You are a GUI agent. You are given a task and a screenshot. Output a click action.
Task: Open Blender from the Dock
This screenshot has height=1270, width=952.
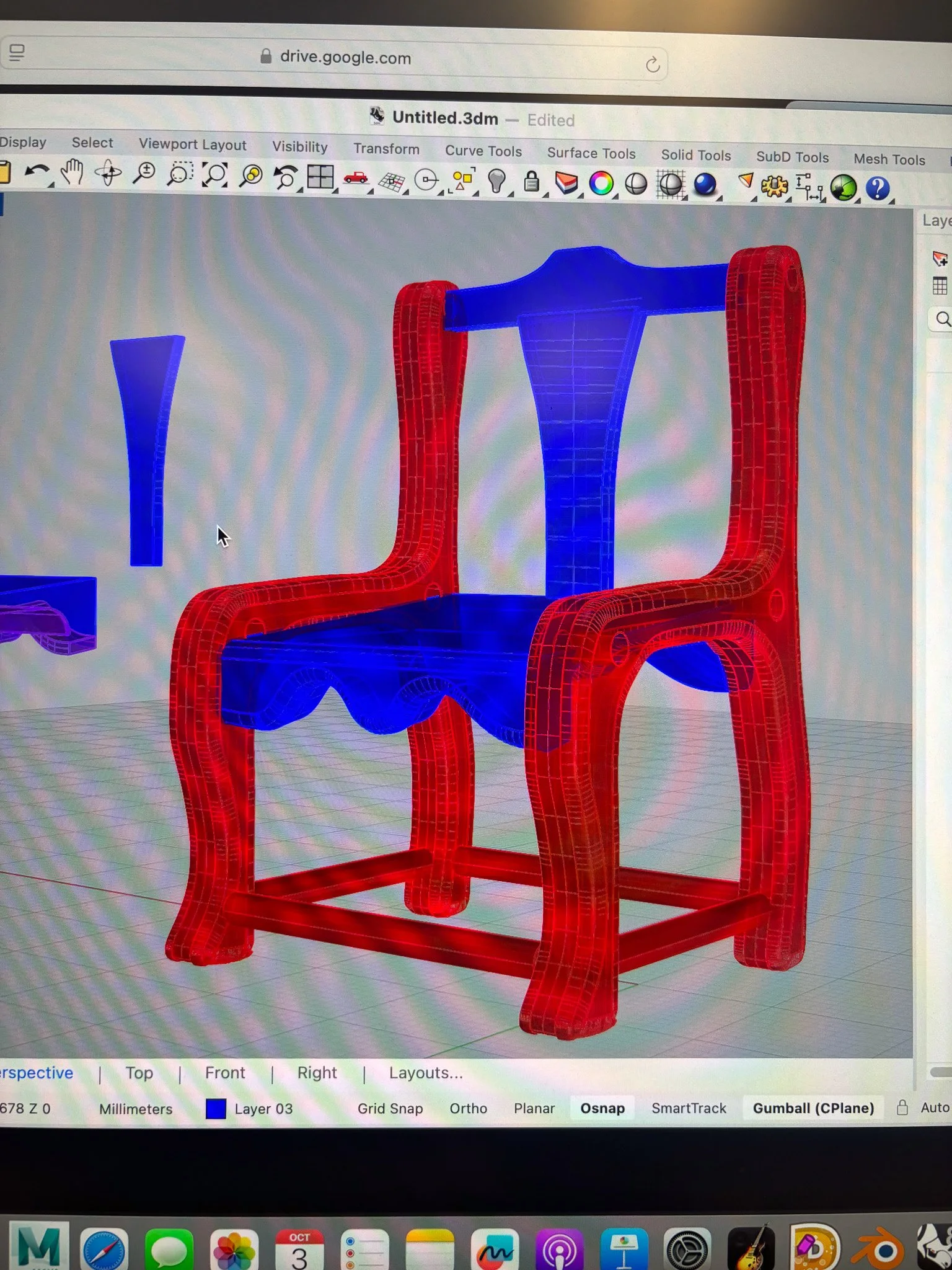(878, 1249)
